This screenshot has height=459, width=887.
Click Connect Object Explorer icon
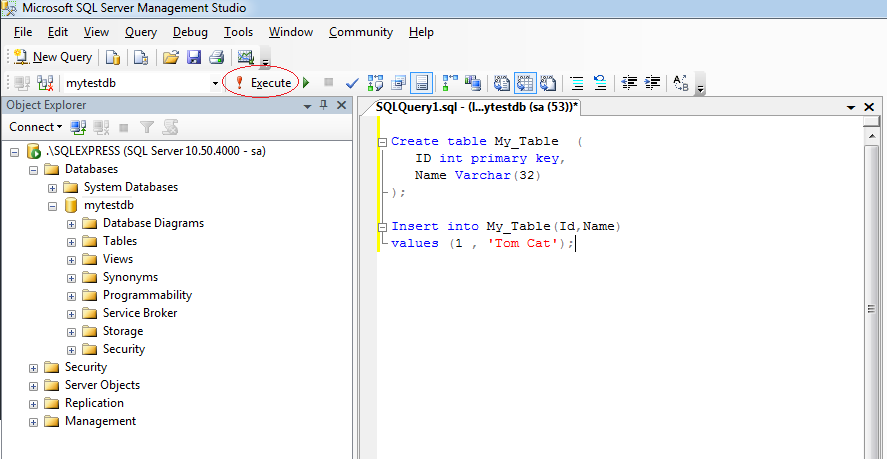[78, 127]
